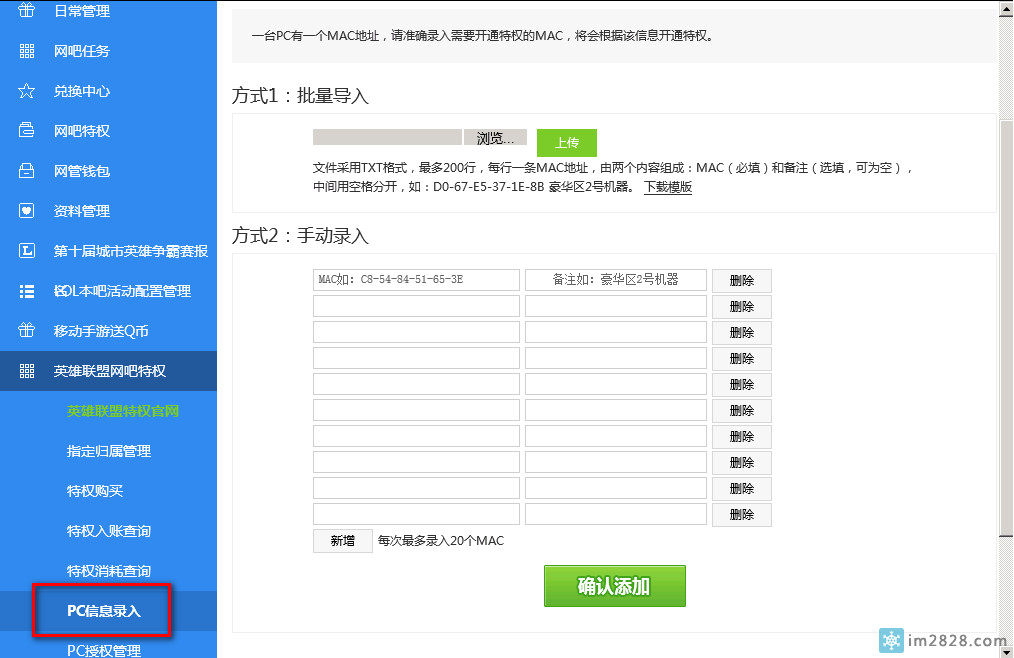Click the star icon beside 兑换中心

(27, 91)
